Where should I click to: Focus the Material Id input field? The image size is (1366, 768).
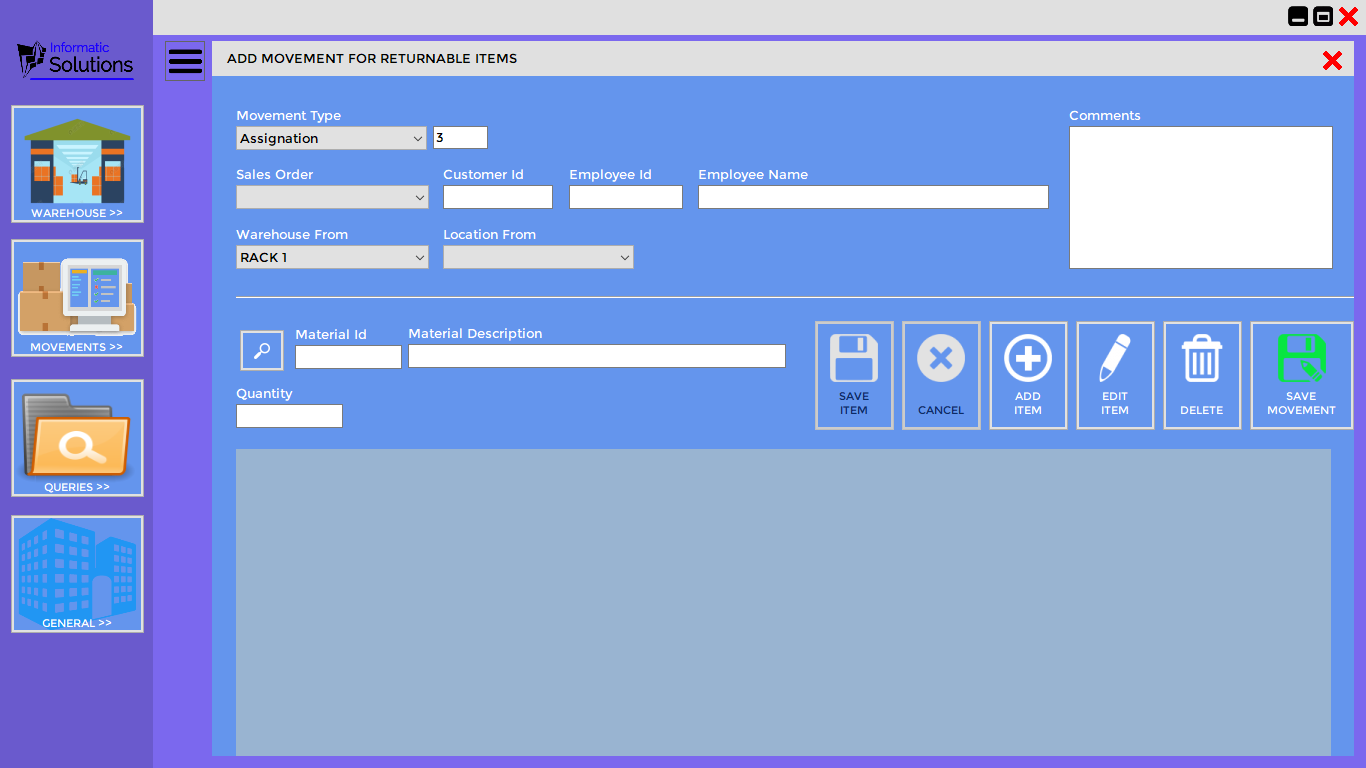tap(348, 357)
